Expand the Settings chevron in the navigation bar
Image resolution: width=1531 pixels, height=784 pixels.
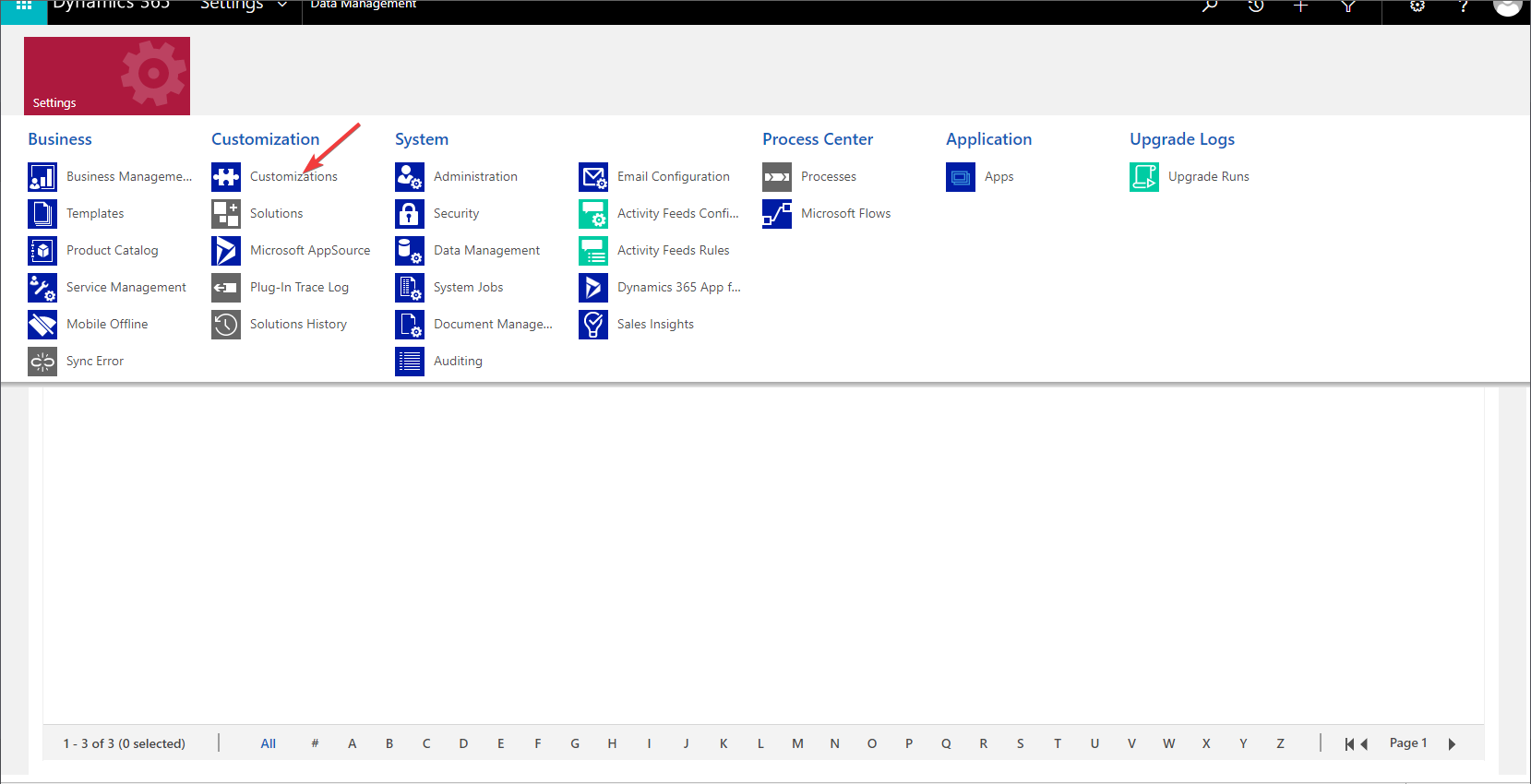tap(281, 6)
